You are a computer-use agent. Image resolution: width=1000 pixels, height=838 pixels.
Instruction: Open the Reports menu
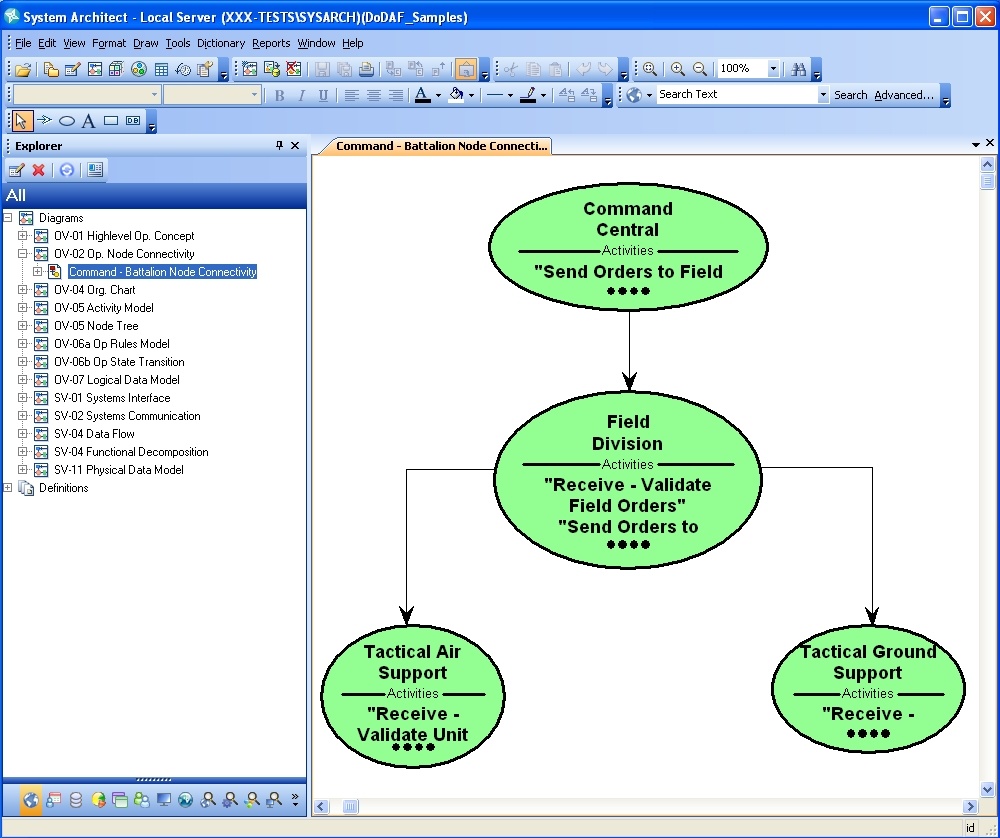click(x=271, y=43)
